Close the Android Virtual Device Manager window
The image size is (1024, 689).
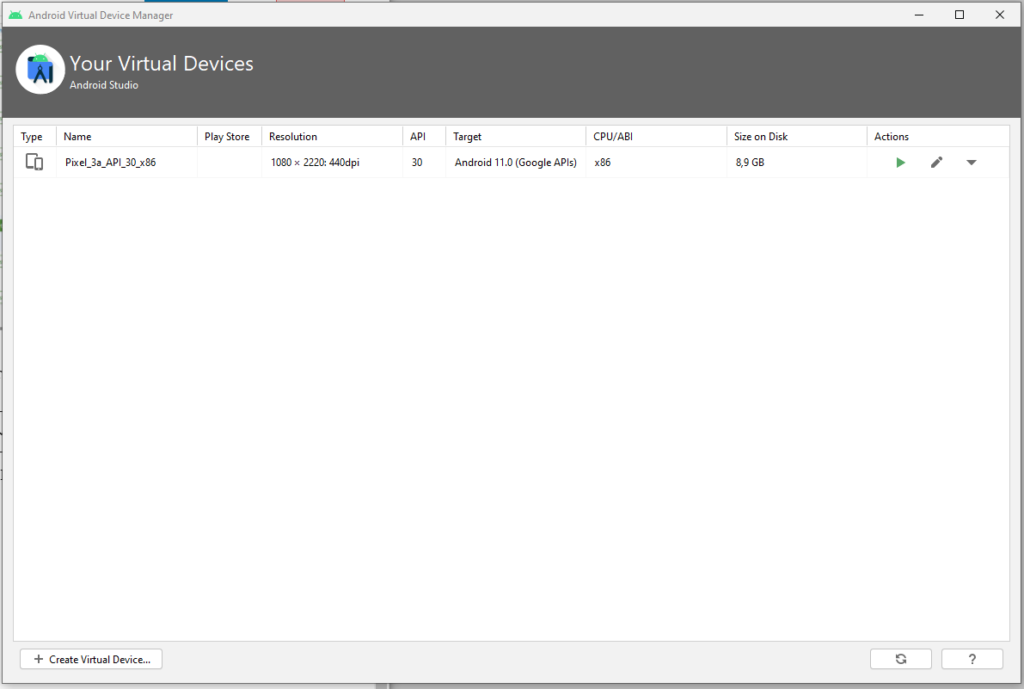pyautogui.click(x=999, y=14)
